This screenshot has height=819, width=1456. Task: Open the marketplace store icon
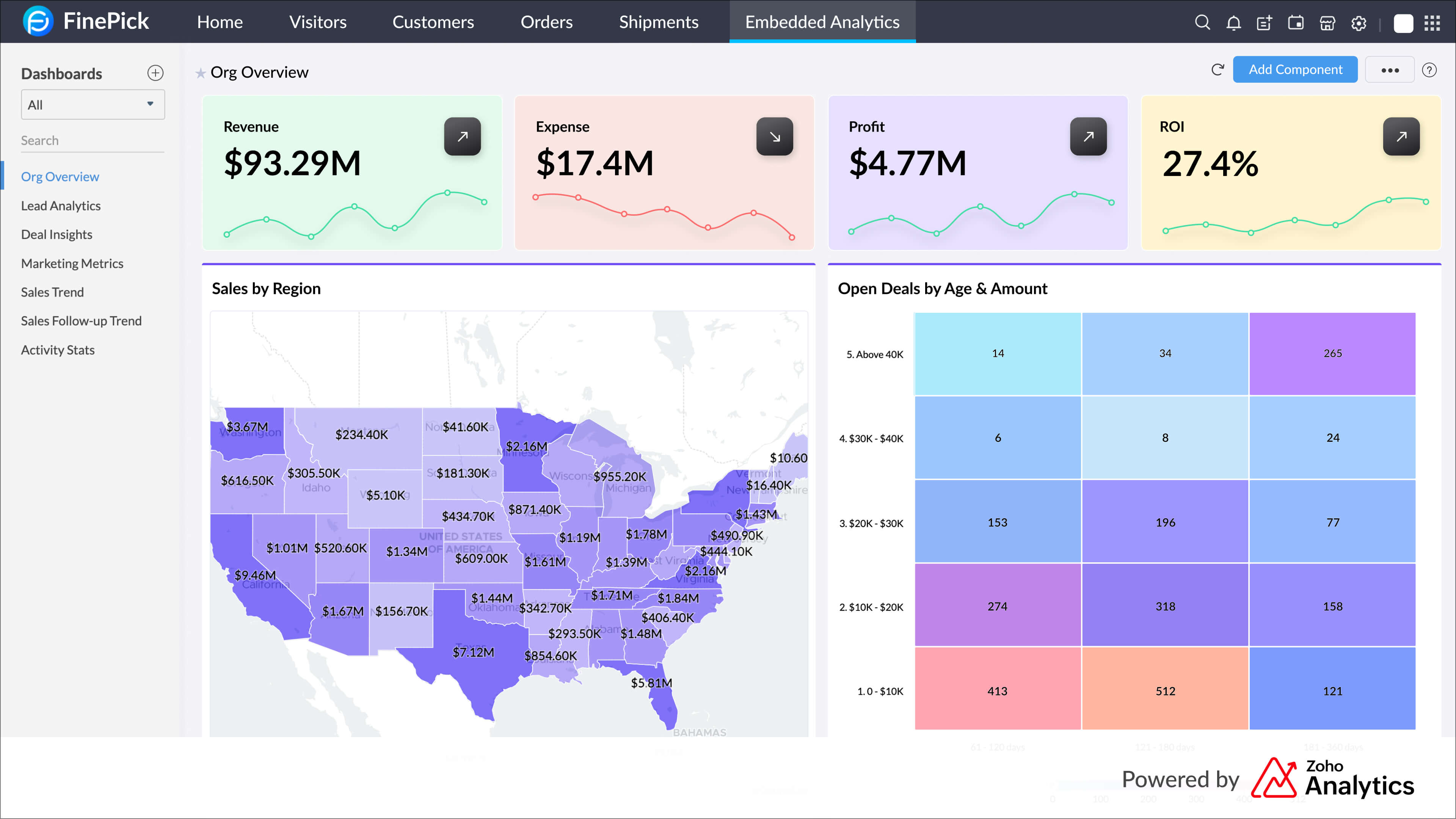tap(1327, 23)
